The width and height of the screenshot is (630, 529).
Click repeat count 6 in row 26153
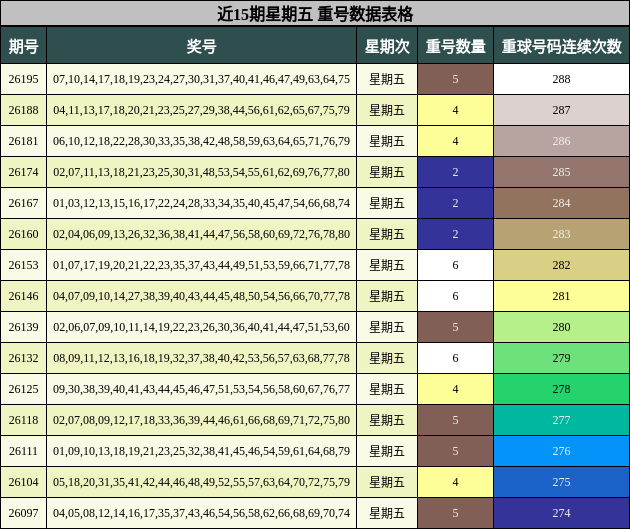pos(455,265)
